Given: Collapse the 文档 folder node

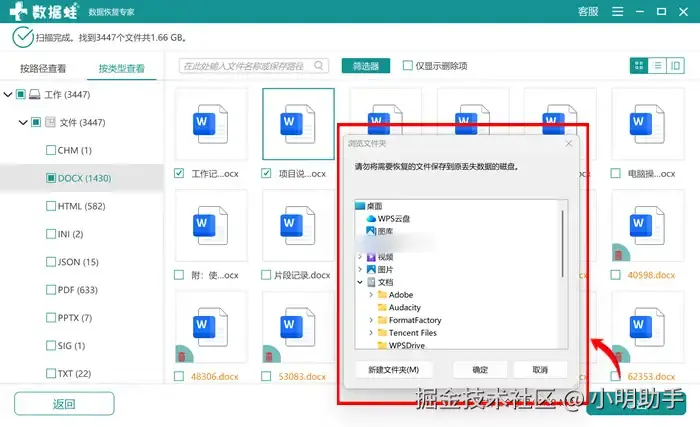Looking at the screenshot, I should click(360, 282).
